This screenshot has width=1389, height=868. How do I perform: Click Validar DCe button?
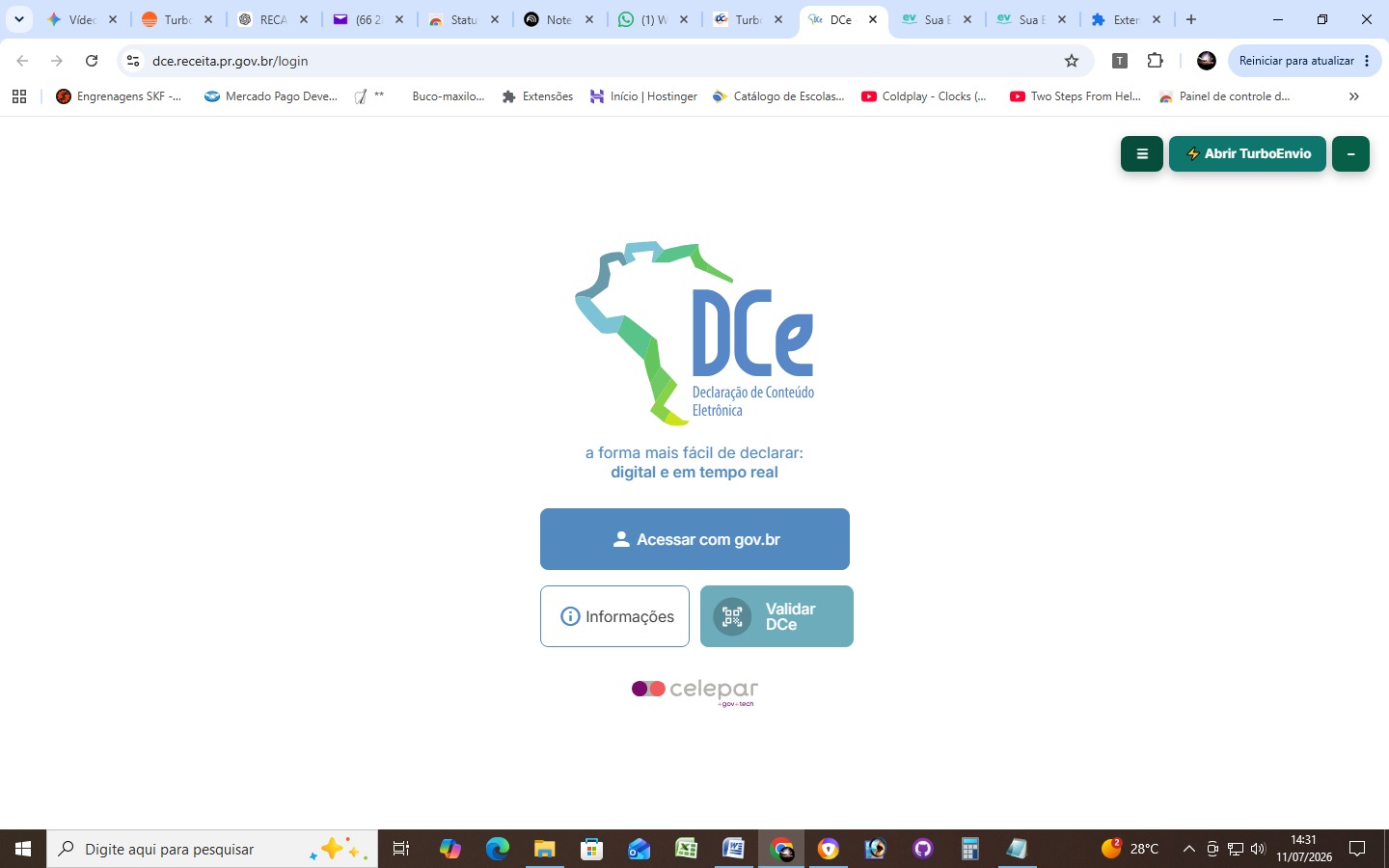[776, 616]
